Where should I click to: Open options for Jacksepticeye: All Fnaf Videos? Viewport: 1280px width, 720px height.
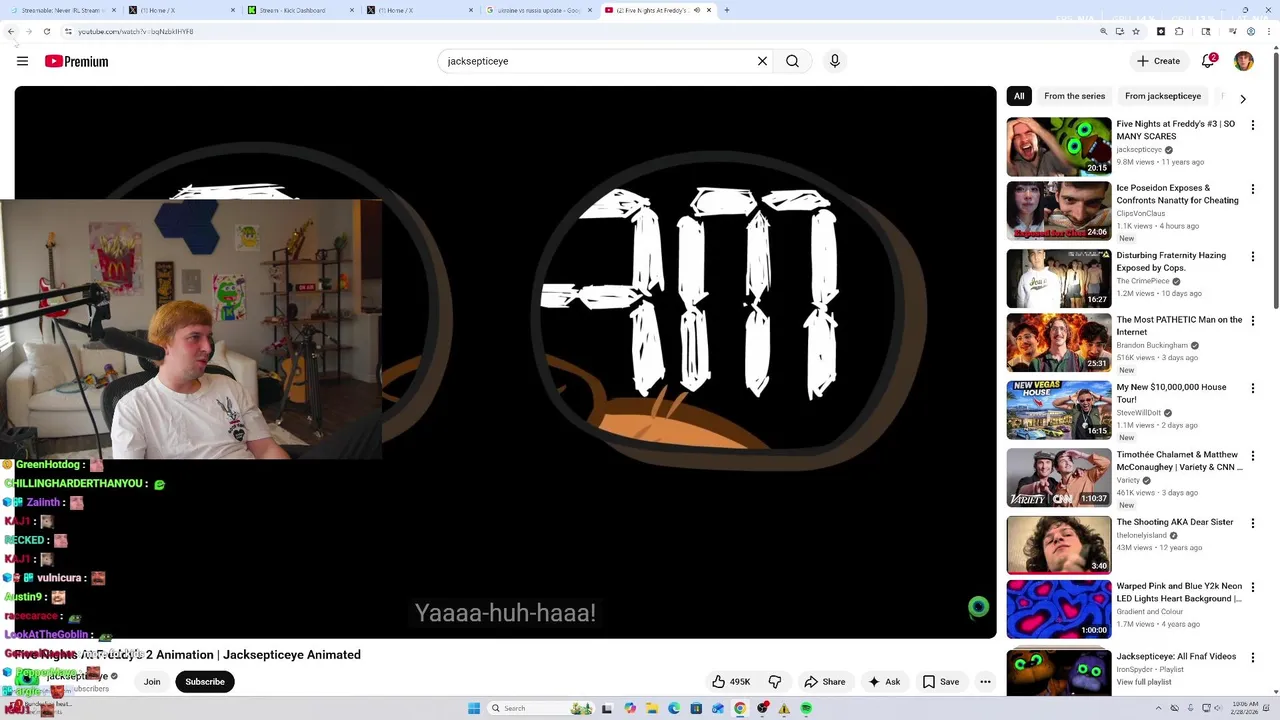tap(1252, 658)
